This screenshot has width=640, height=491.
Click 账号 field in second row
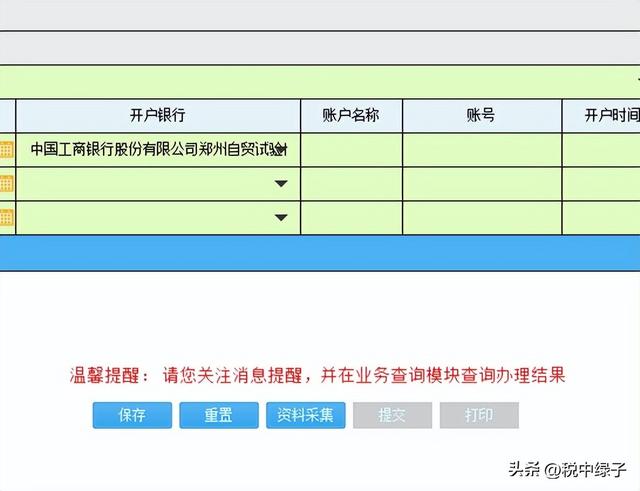482,184
